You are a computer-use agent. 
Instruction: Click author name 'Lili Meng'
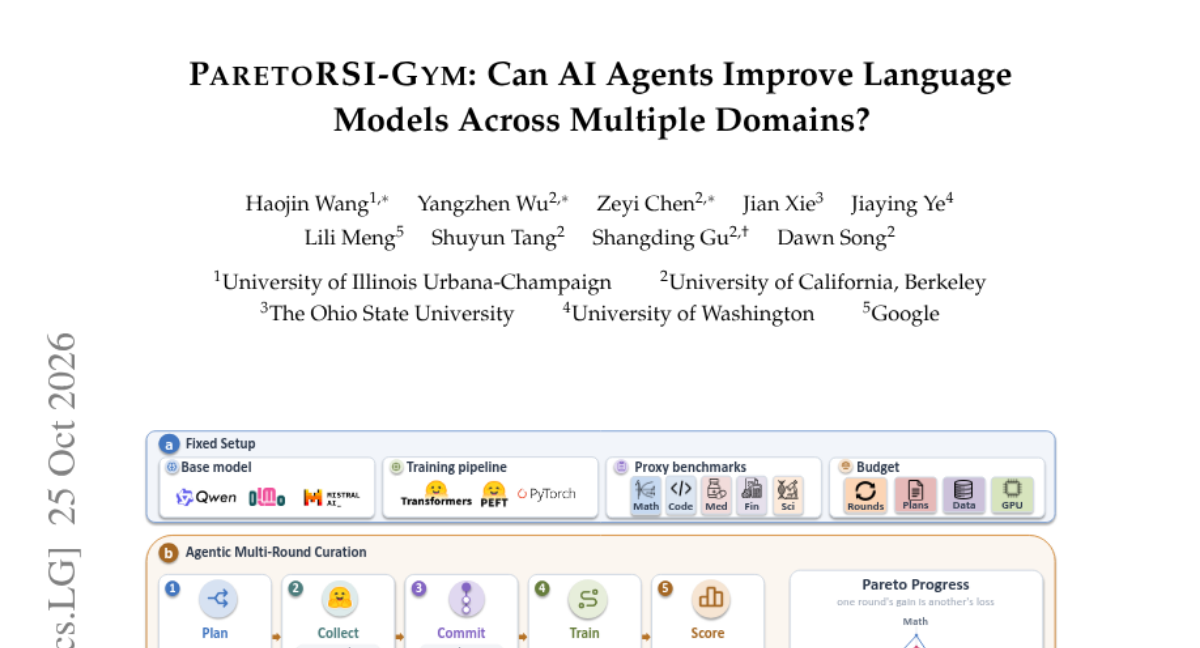coord(350,238)
